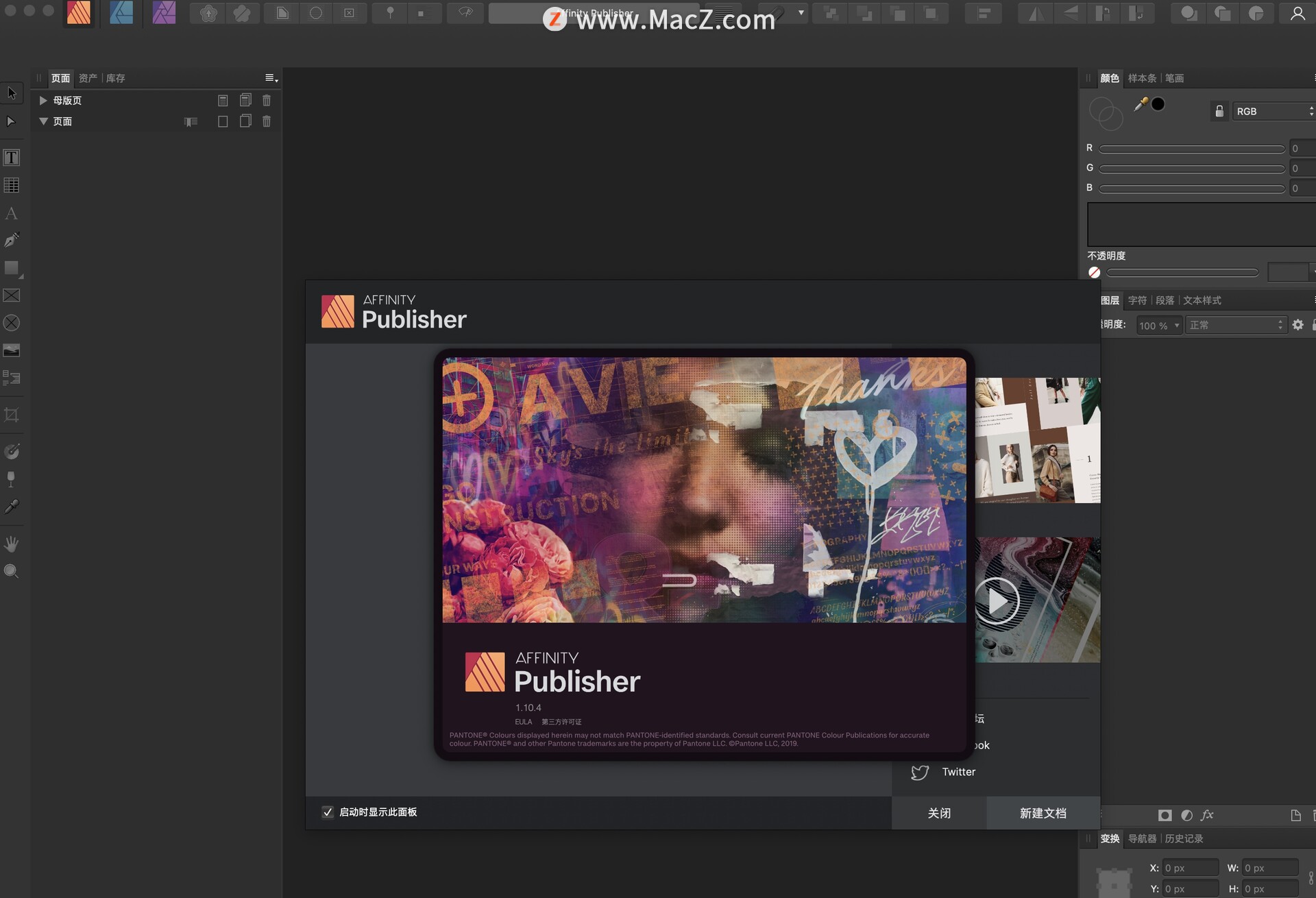This screenshot has height=898, width=1316.
Task: Swap the stroke/fill colour circles
Action: pyautogui.click(x=1106, y=114)
